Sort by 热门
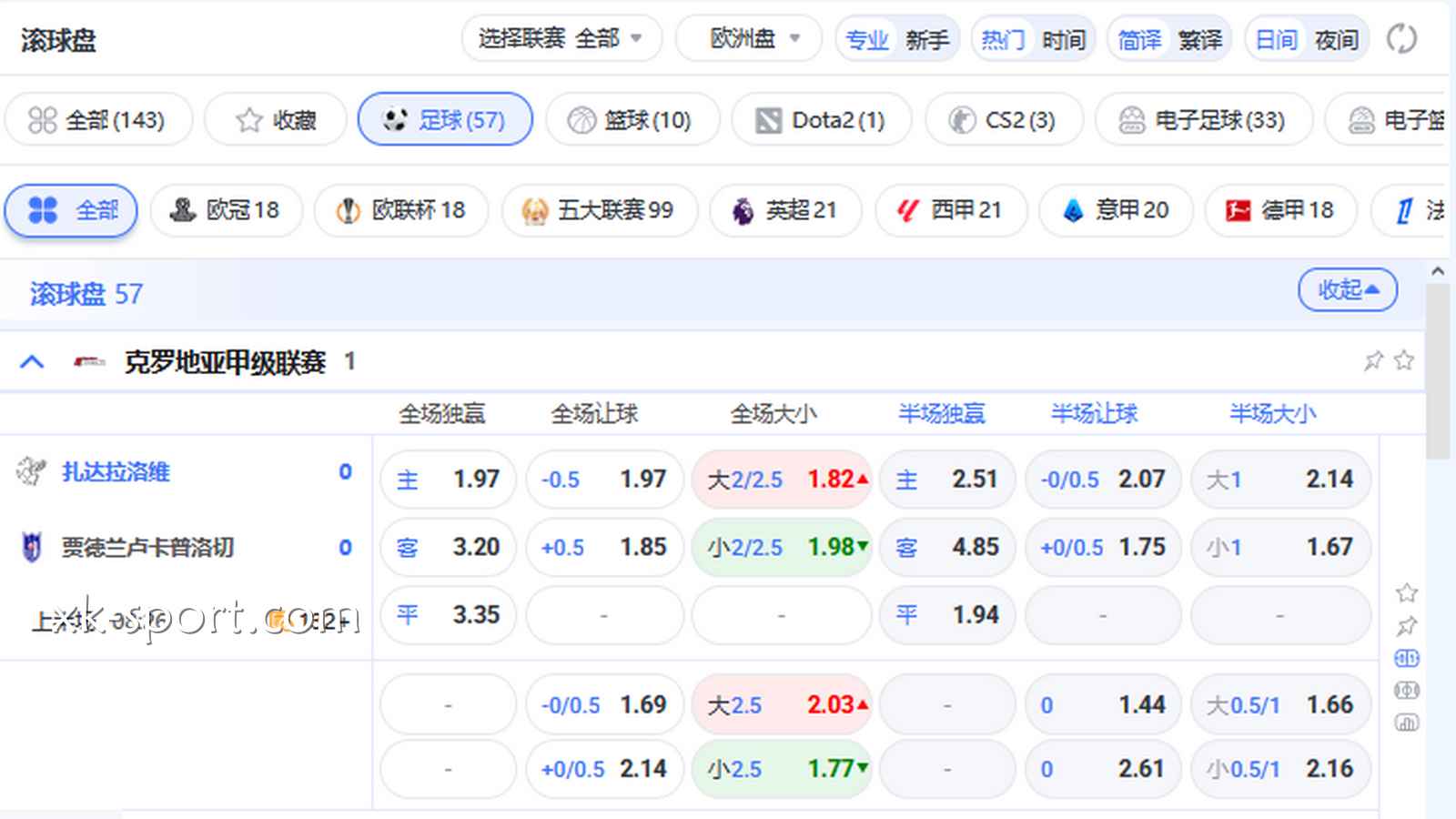This screenshot has height=819, width=1456. coord(1004,40)
